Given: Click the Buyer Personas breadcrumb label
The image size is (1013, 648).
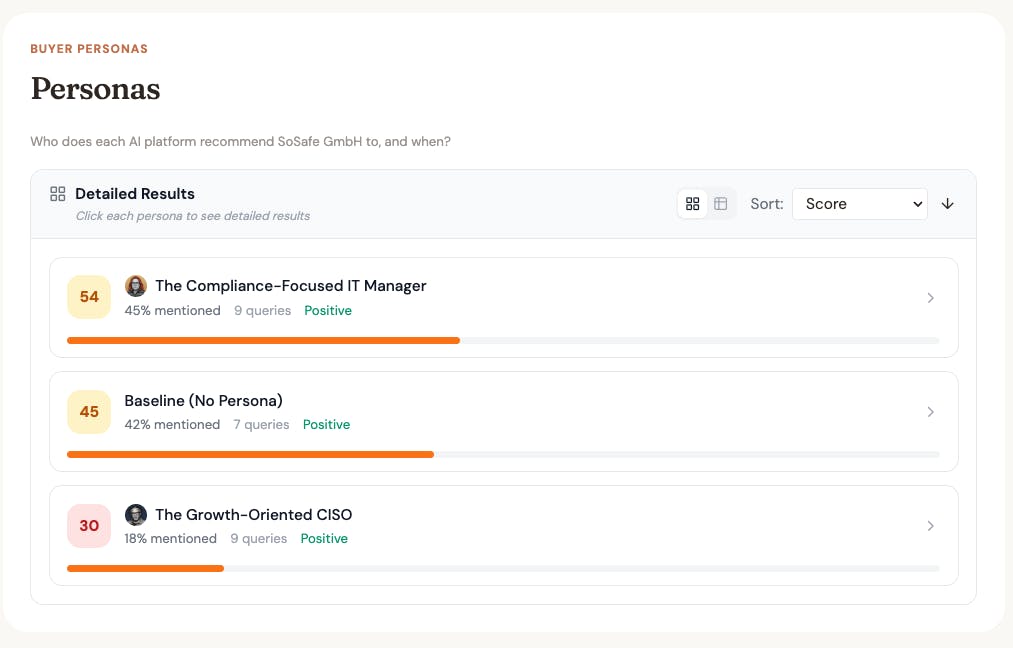Looking at the screenshot, I should click(x=89, y=49).
